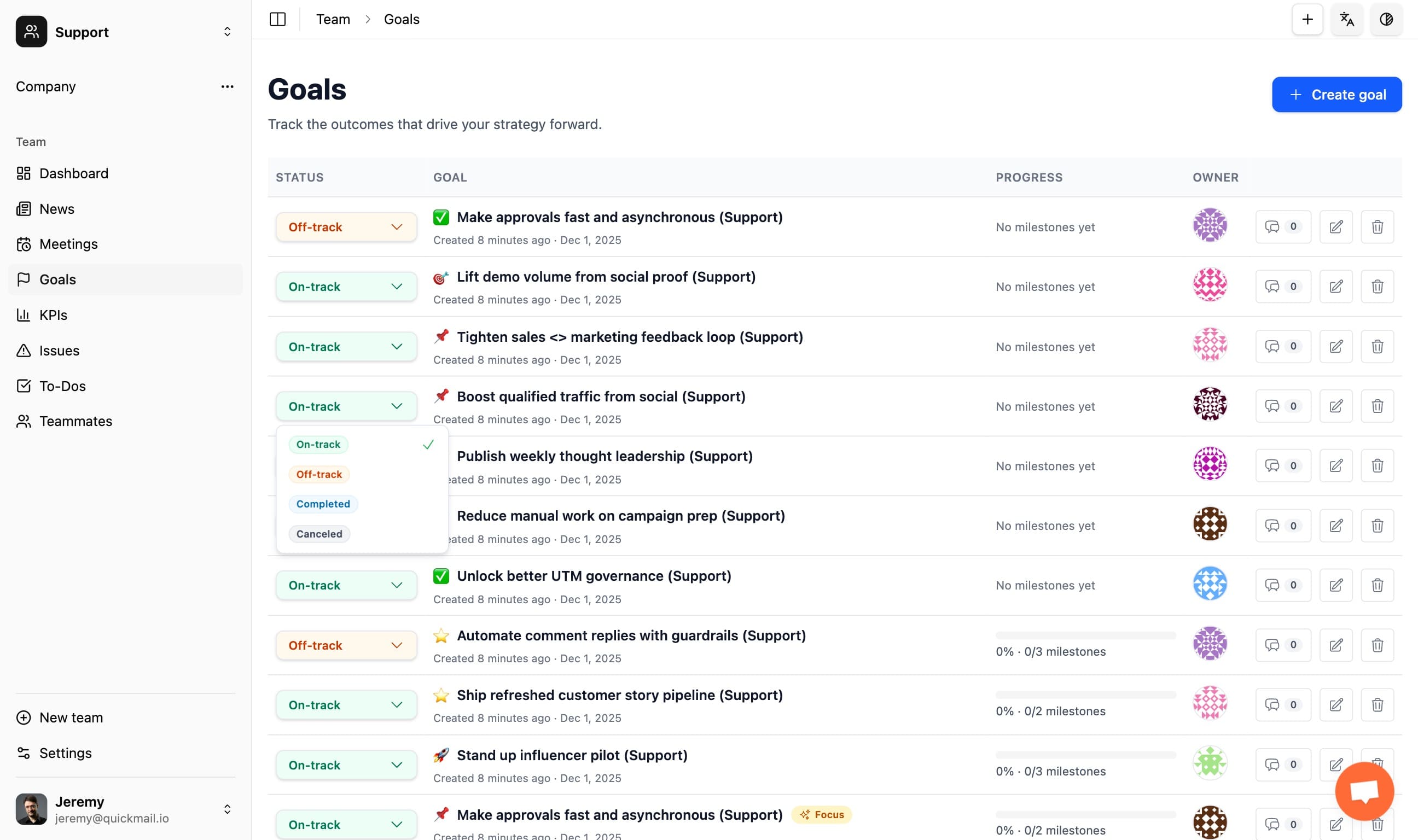This screenshot has width=1418, height=840.
Task: Select the On-track status with checkmark
Action: tap(318, 445)
